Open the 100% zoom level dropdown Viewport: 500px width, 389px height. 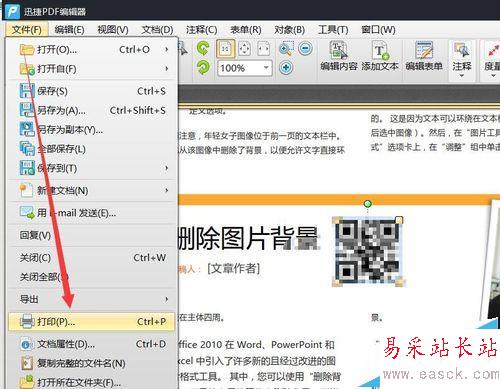click(266, 68)
